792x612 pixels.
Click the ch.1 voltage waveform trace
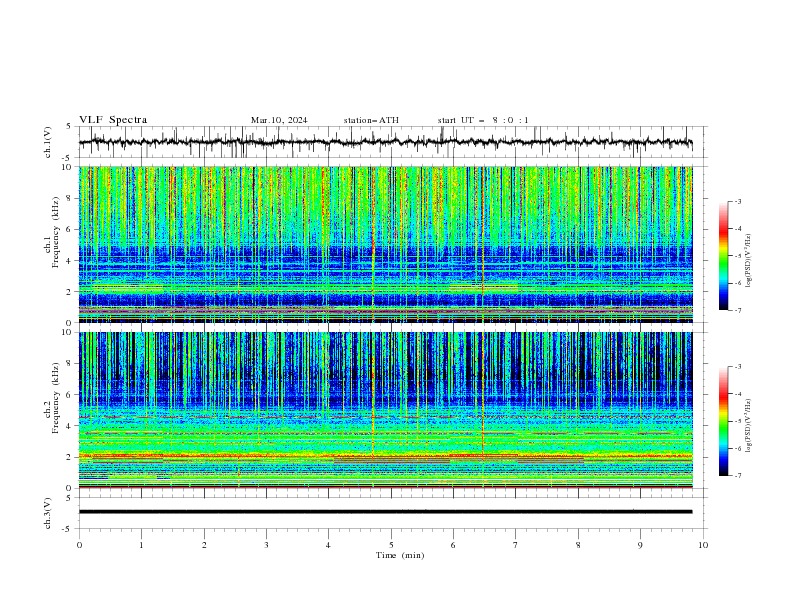click(385, 142)
